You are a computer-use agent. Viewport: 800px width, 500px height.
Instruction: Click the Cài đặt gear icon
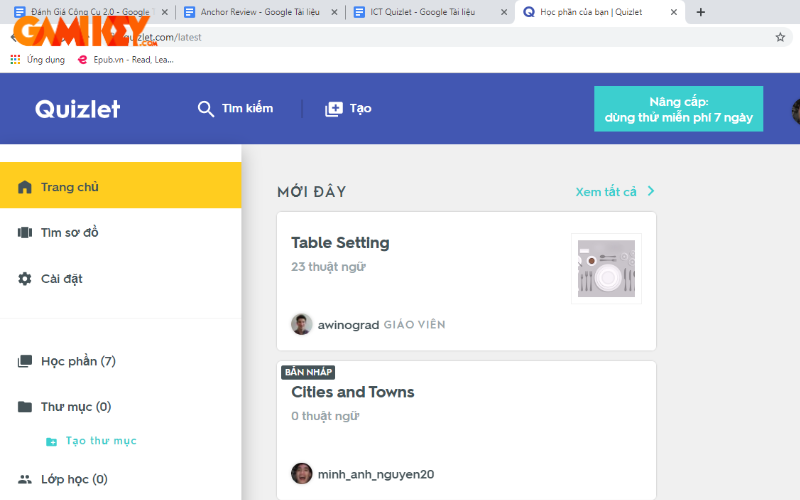24,279
